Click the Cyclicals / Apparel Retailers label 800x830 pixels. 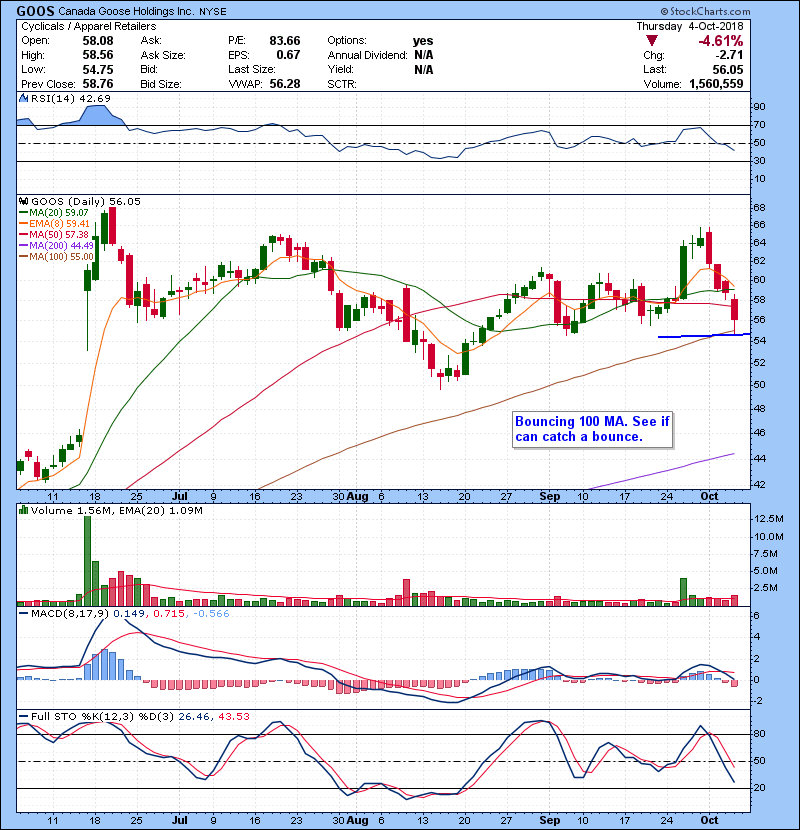(x=88, y=26)
